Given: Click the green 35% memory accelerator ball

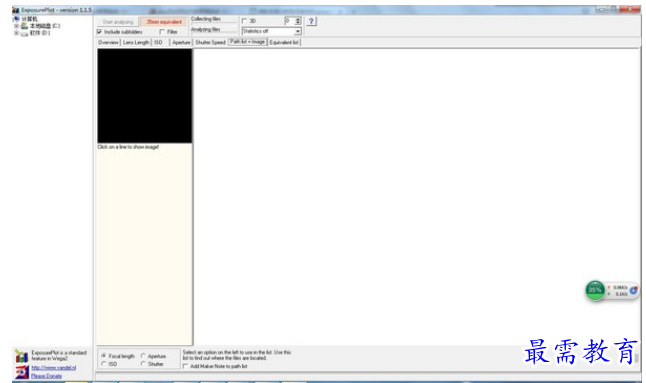Looking at the screenshot, I should click(595, 290).
